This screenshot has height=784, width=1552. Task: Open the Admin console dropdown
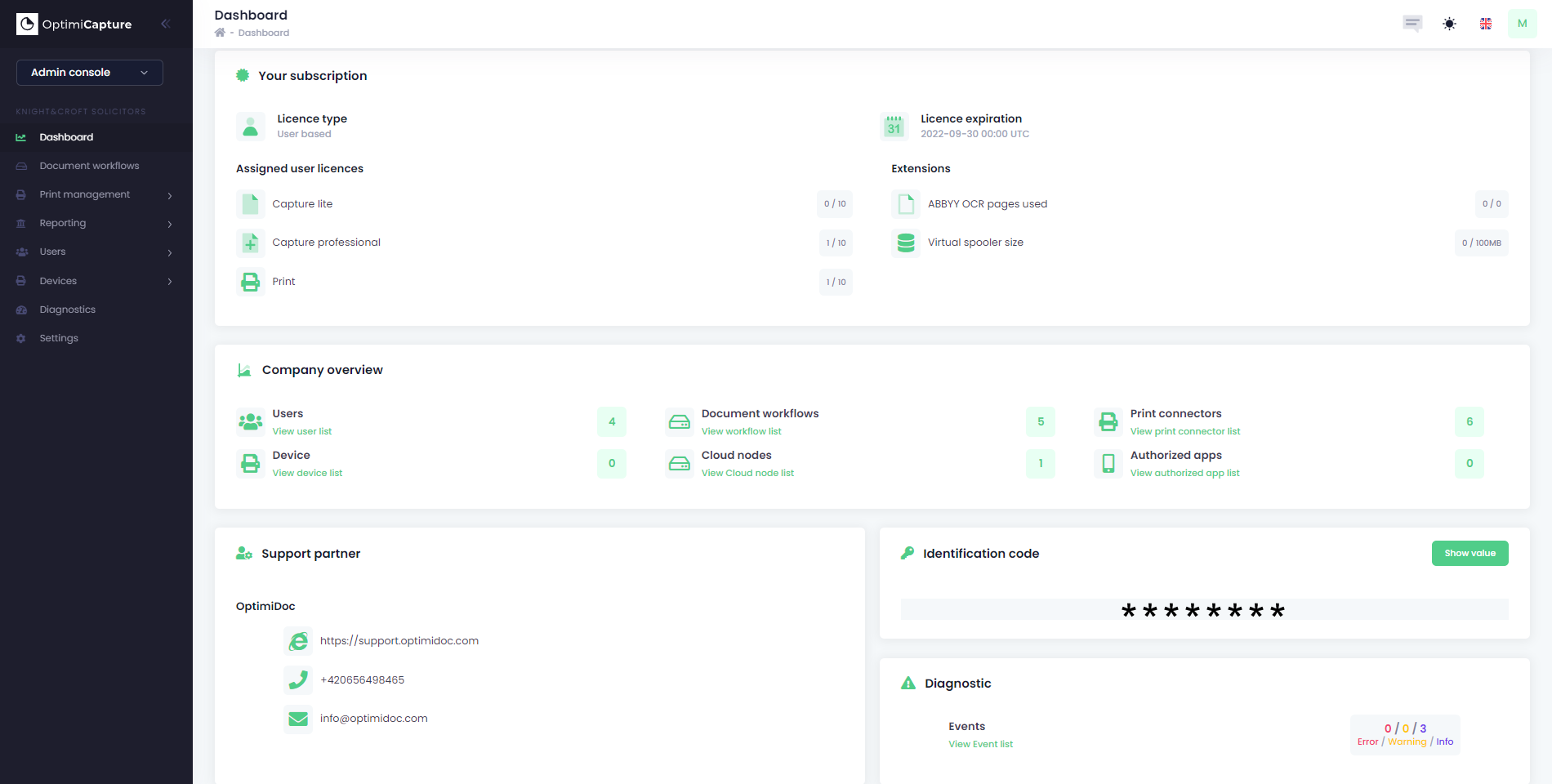click(x=90, y=73)
